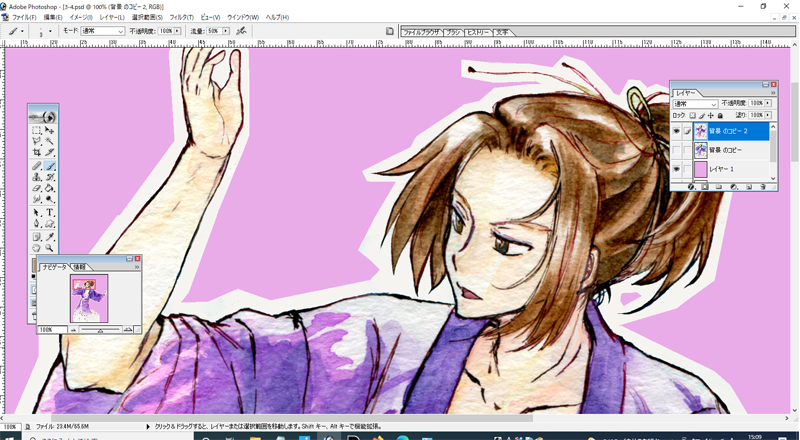Click the Navigator zoom in button
The image size is (800, 440).
coord(128,330)
